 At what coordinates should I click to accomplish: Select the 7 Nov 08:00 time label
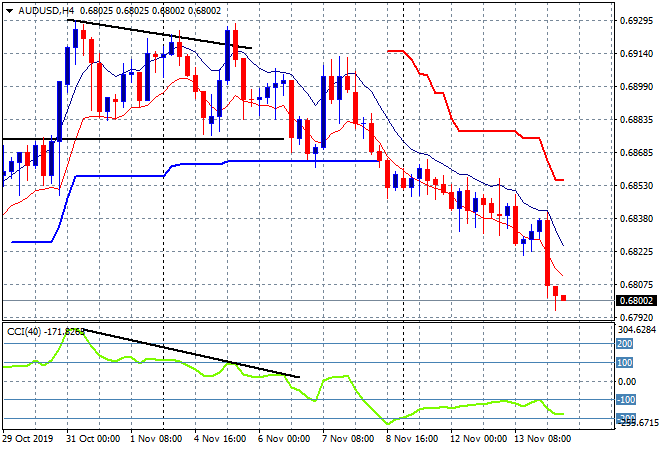[x=348, y=439]
